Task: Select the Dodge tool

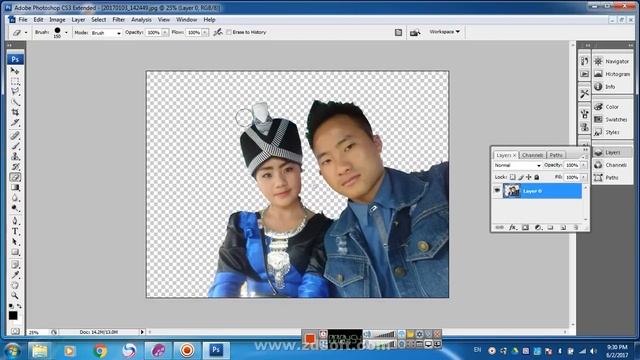Action: (x=15, y=208)
